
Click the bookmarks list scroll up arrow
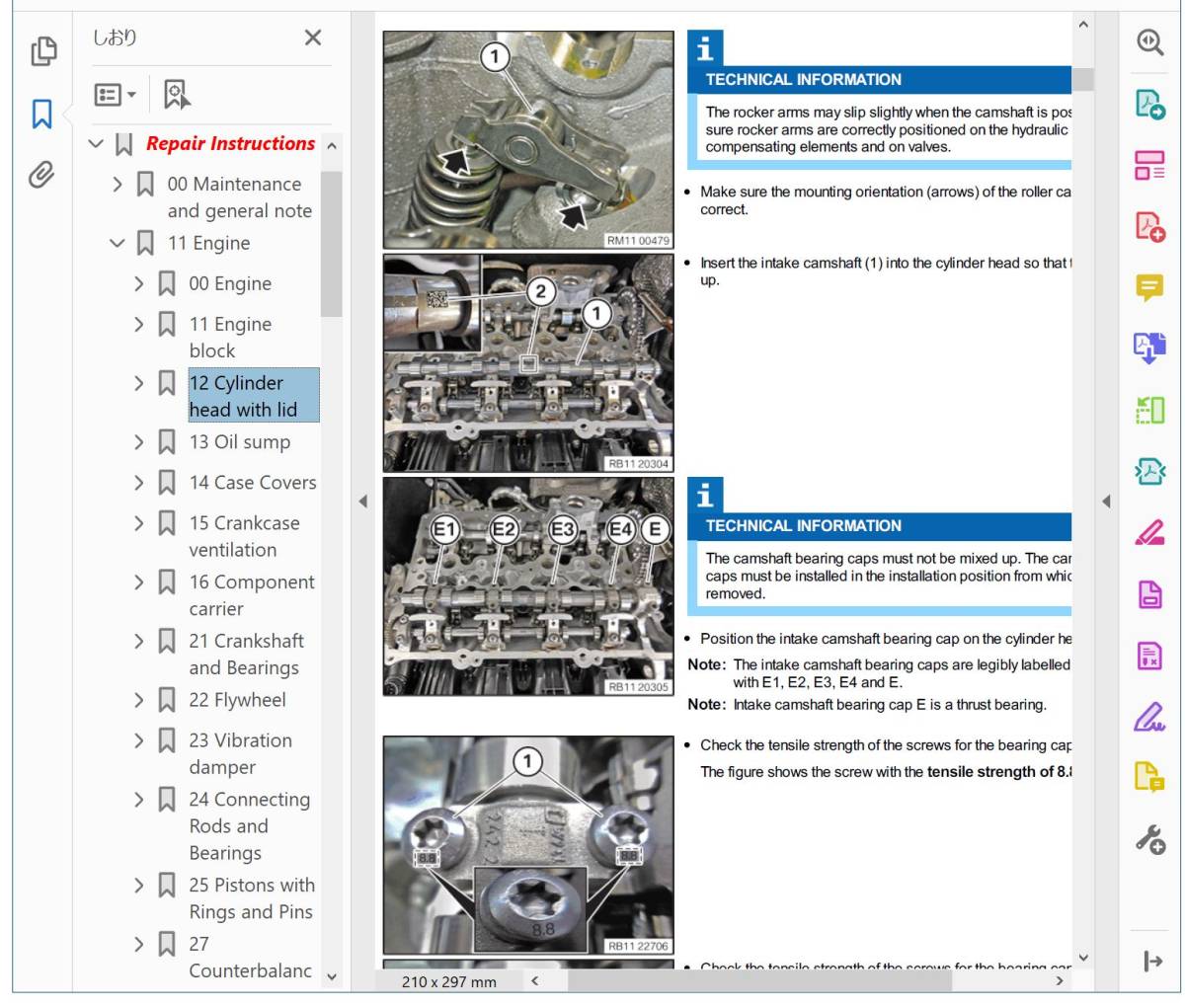pos(332,146)
